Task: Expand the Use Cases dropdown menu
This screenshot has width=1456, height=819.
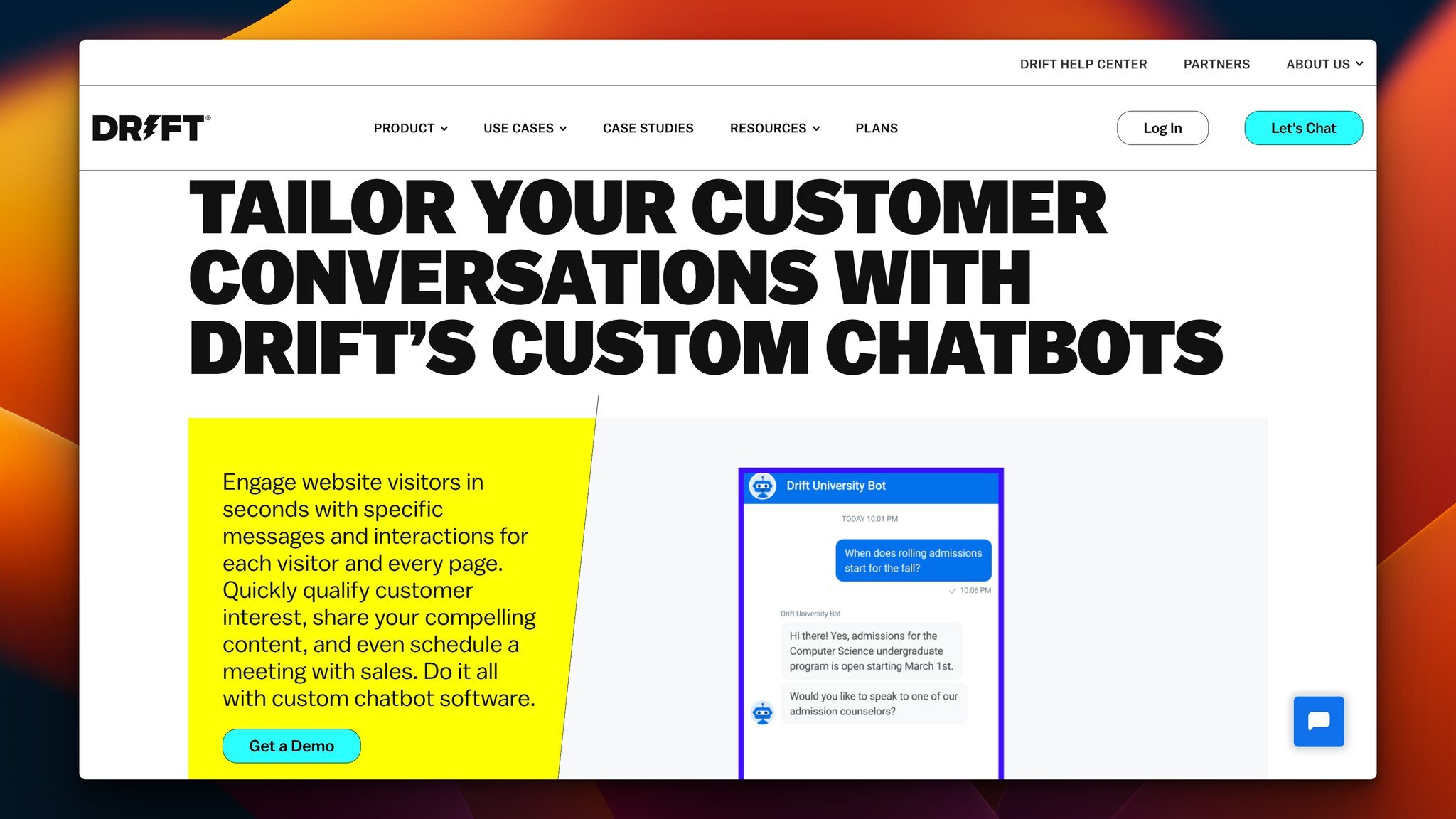Action: tap(524, 127)
